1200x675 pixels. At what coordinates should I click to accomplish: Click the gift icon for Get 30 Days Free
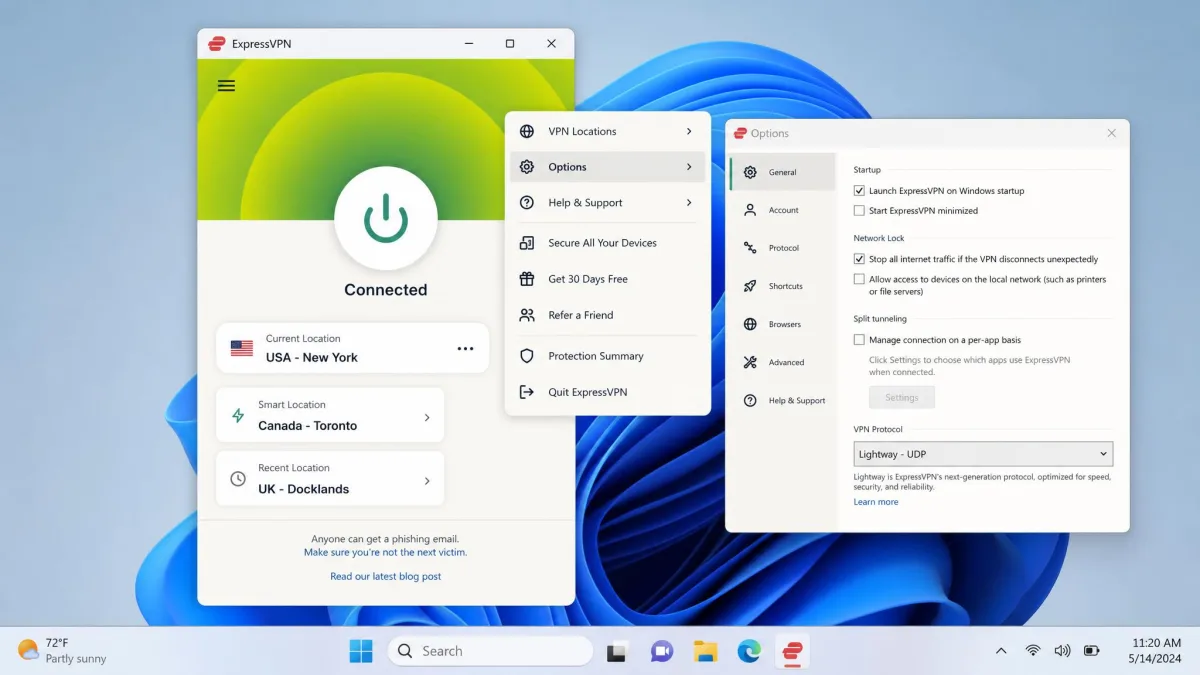[x=527, y=279]
